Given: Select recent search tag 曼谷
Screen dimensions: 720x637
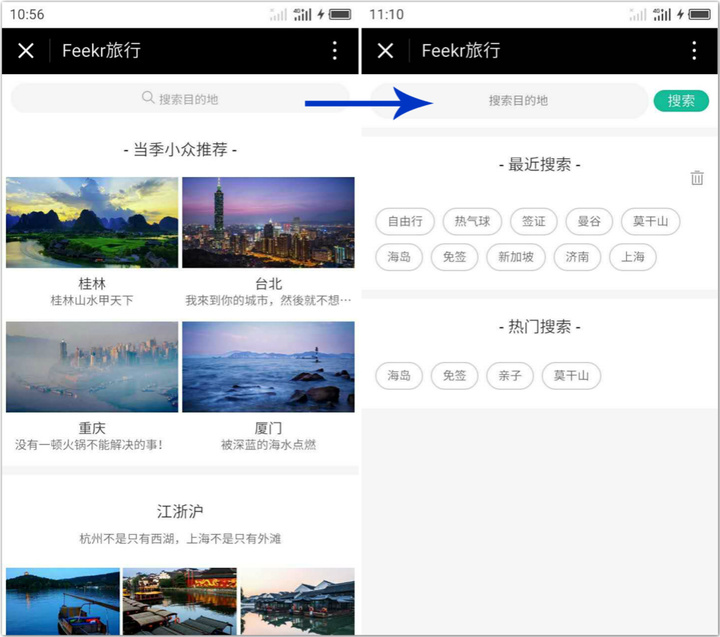Looking at the screenshot, I should pyautogui.click(x=589, y=221).
